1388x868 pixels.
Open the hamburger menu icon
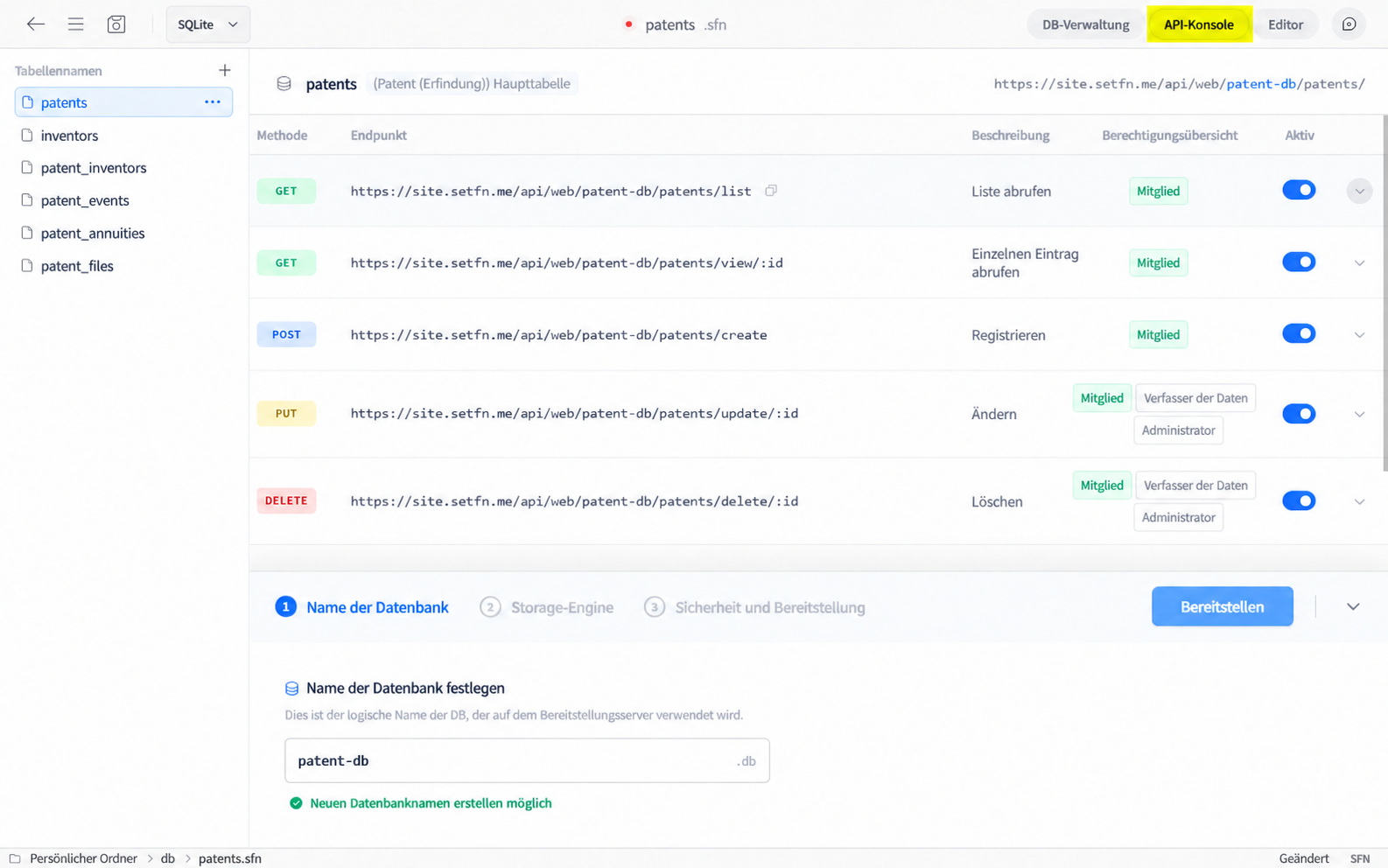click(x=76, y=24)
